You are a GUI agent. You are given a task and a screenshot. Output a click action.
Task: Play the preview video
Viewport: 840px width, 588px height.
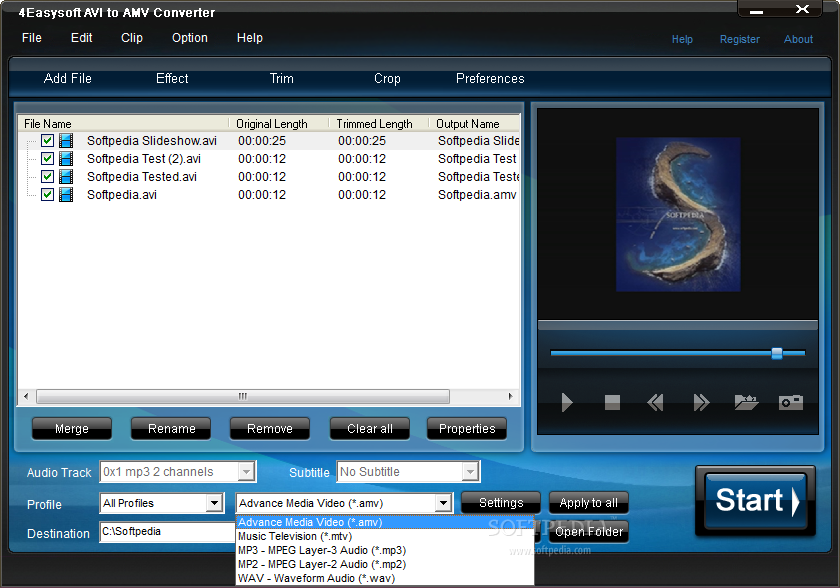point(567,402)
